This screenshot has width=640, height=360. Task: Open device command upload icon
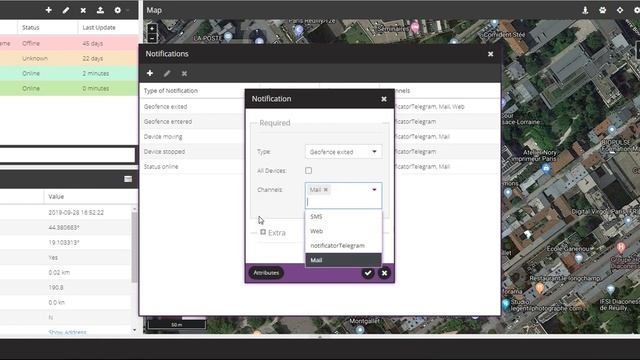click(100, 10)
